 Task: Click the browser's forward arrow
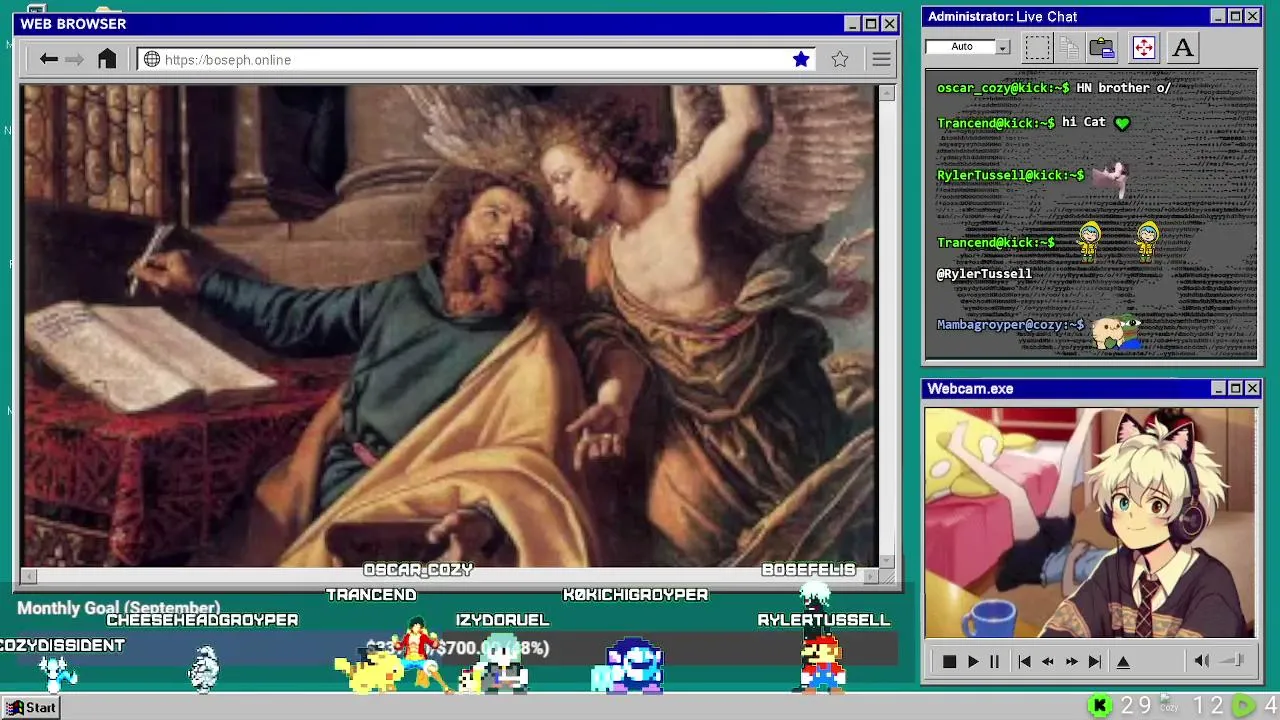pyautogui.click(x=74, y=59)
